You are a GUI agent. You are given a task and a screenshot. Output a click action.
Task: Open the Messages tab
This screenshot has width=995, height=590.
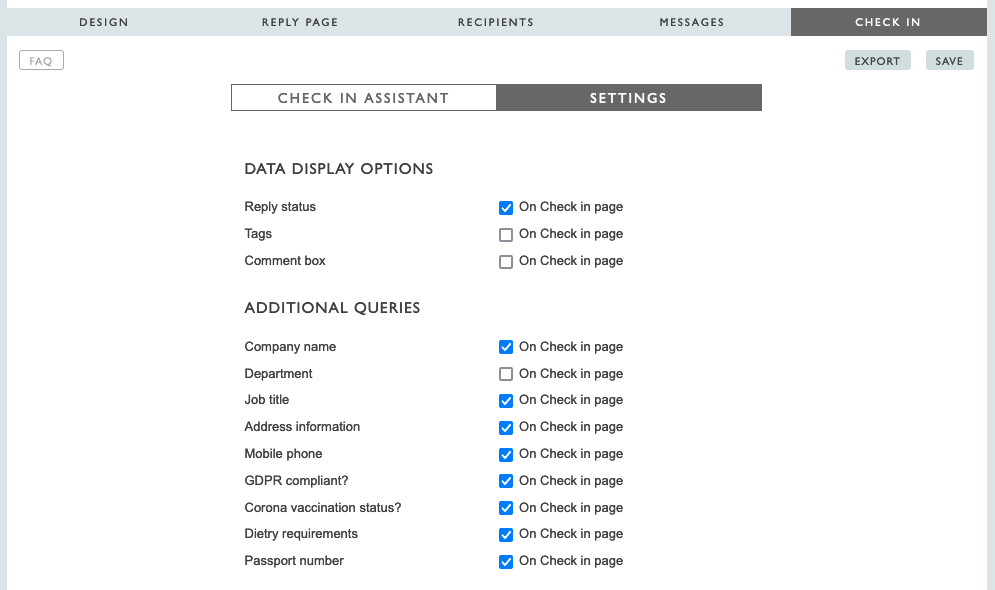click(x=692, y=22)
